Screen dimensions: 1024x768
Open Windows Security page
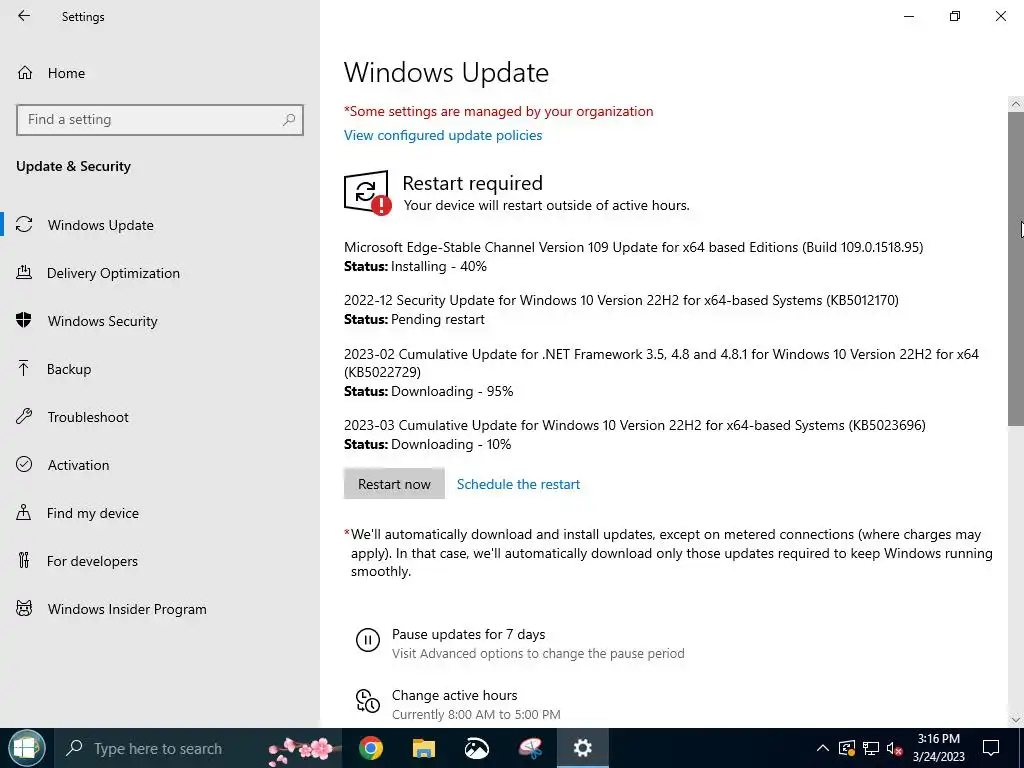coord(103,321)
